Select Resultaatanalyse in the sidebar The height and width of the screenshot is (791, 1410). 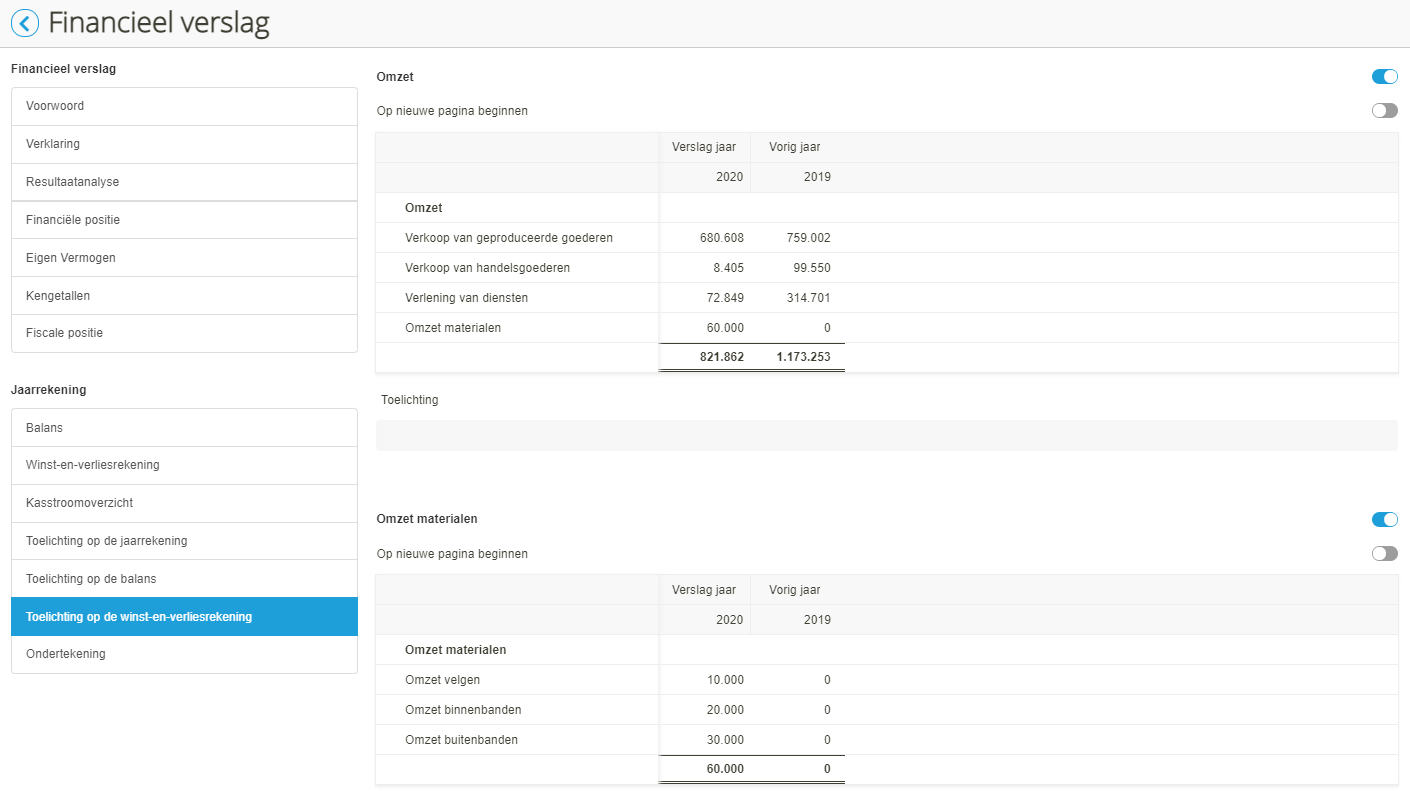[x=184, y=182]
